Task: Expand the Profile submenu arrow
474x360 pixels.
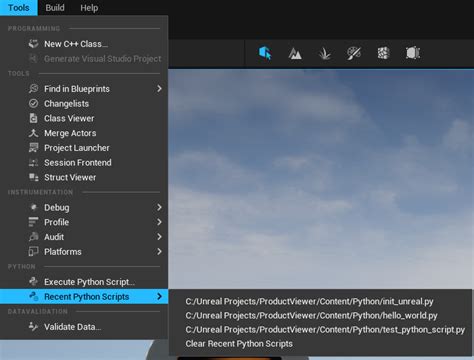Action: point(159,222)
